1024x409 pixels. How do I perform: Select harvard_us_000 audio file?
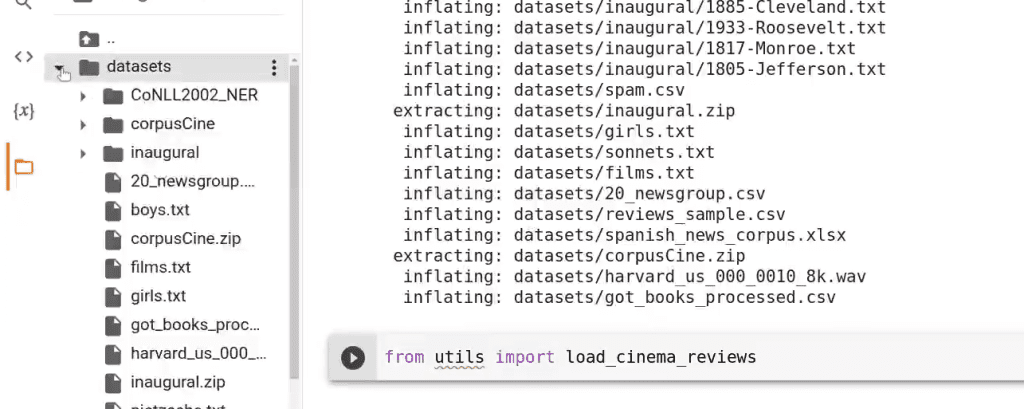185,354
